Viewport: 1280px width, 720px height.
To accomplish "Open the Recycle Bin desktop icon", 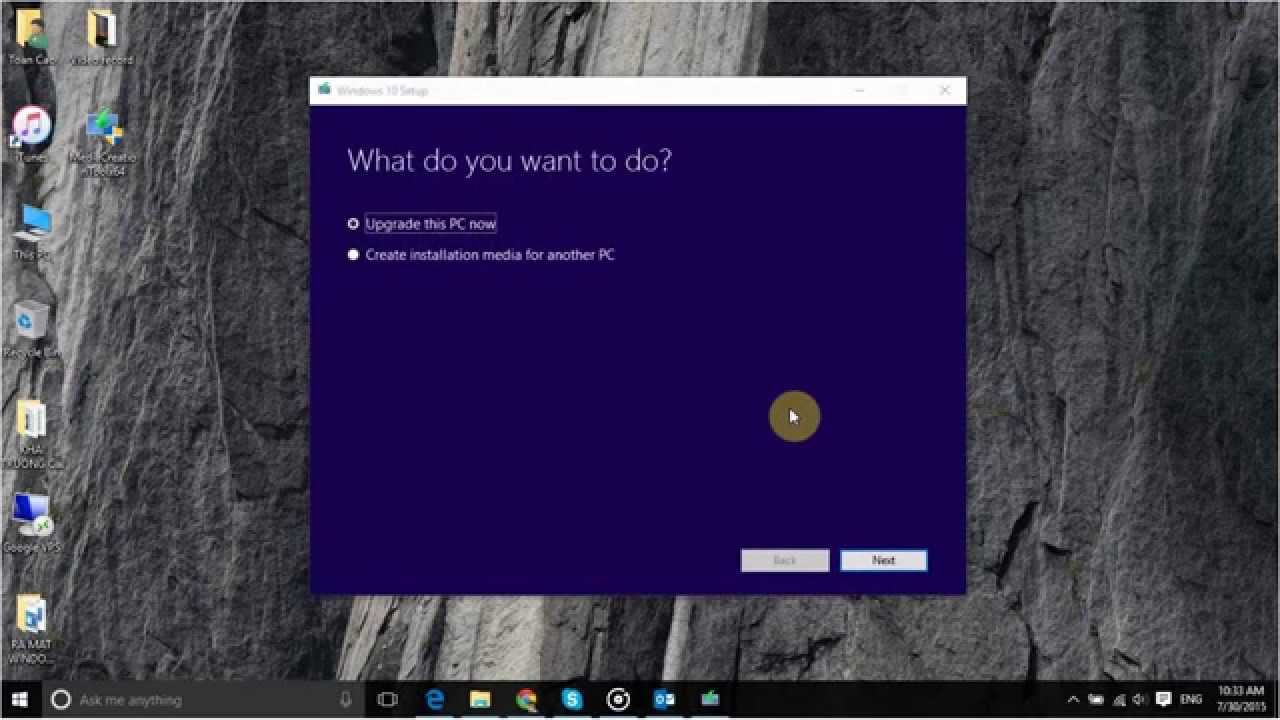I will [32, 329].
